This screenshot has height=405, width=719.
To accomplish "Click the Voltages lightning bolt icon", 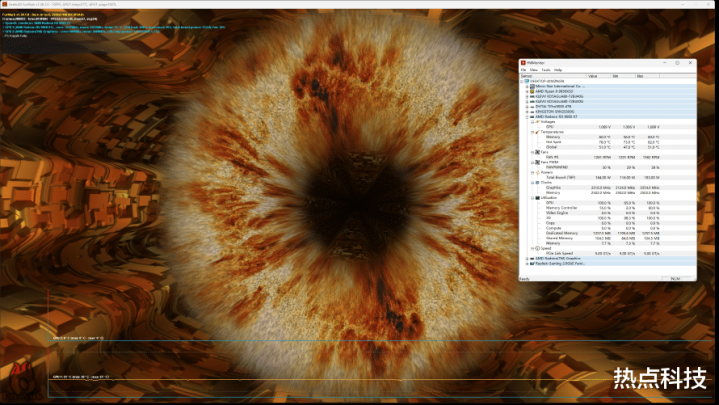I will (537, 122).
